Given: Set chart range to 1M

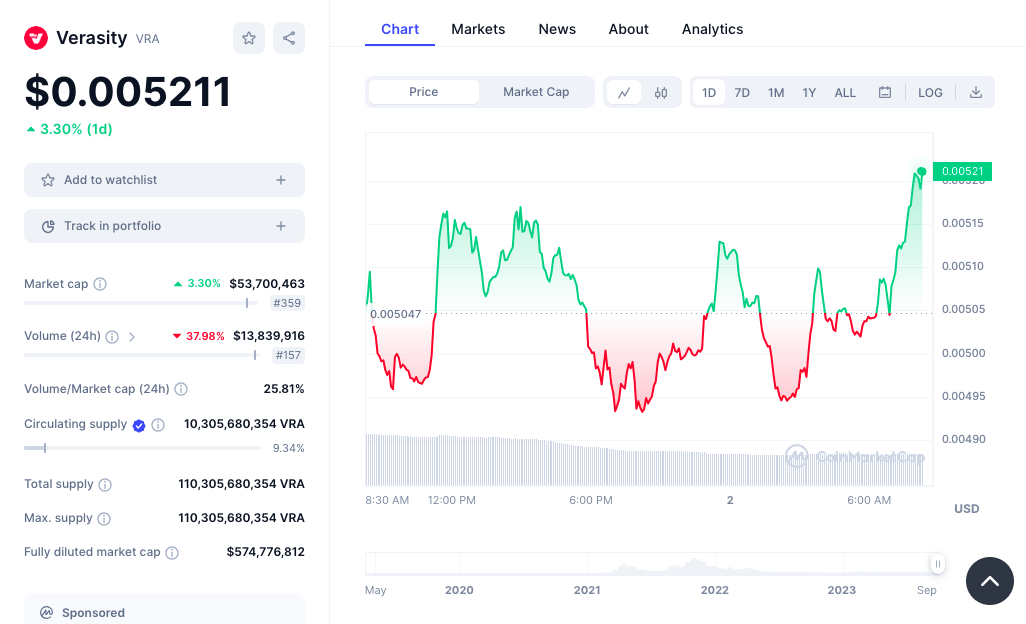Looking at the screenshot, I should point(776,92).
